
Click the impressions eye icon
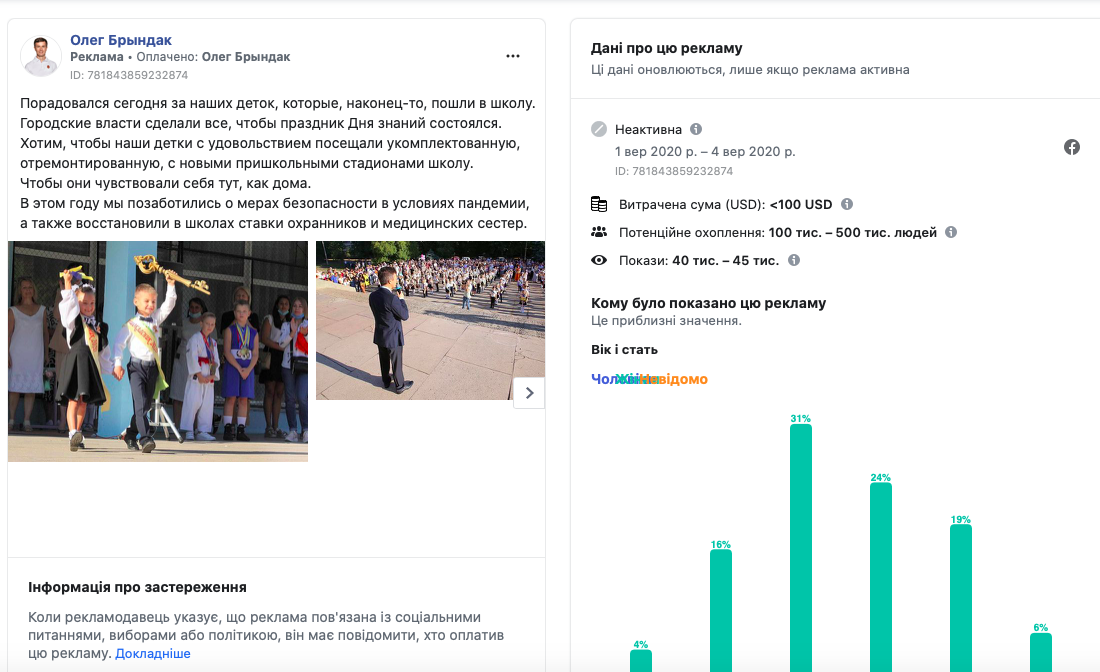tap(599, 260)
